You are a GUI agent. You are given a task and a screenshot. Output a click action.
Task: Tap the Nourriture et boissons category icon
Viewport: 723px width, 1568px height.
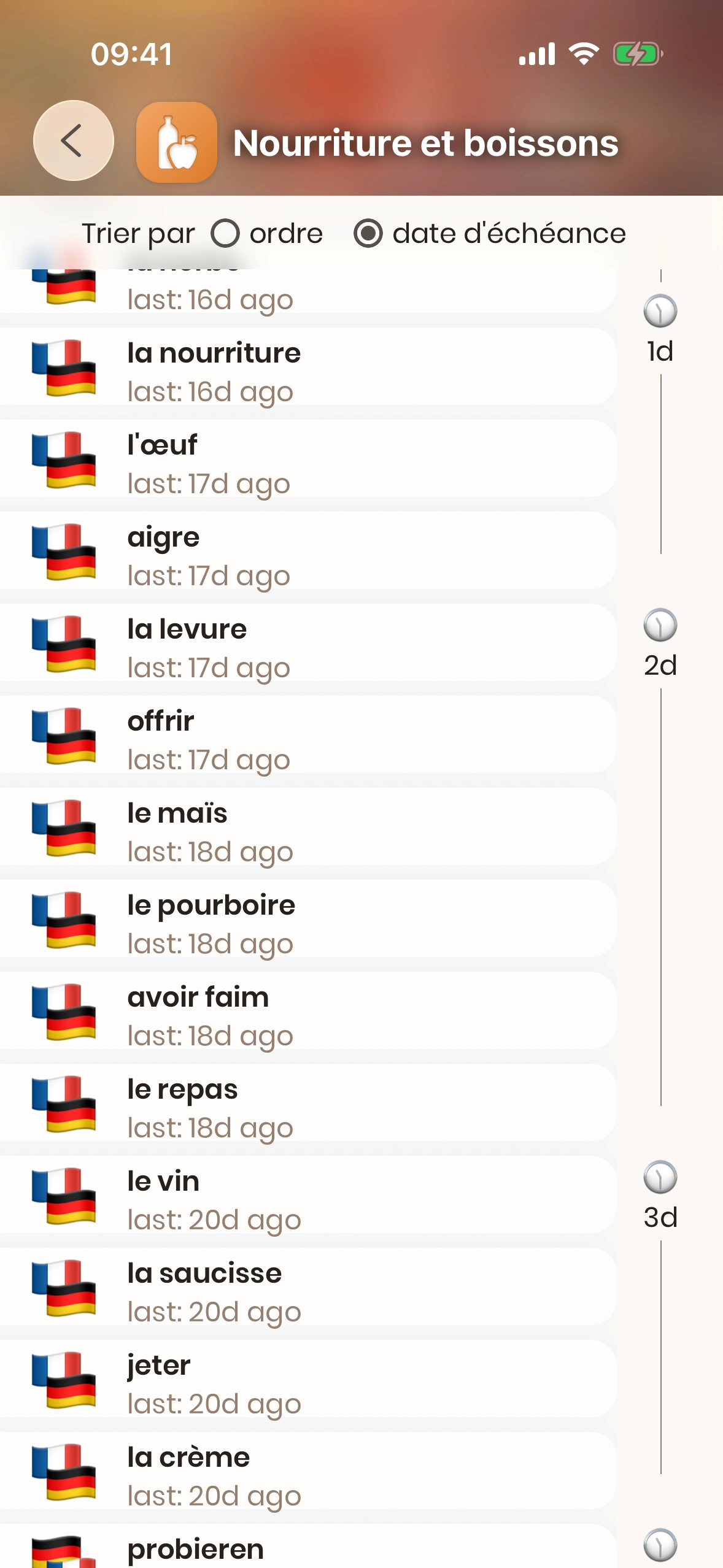point(176,142)
